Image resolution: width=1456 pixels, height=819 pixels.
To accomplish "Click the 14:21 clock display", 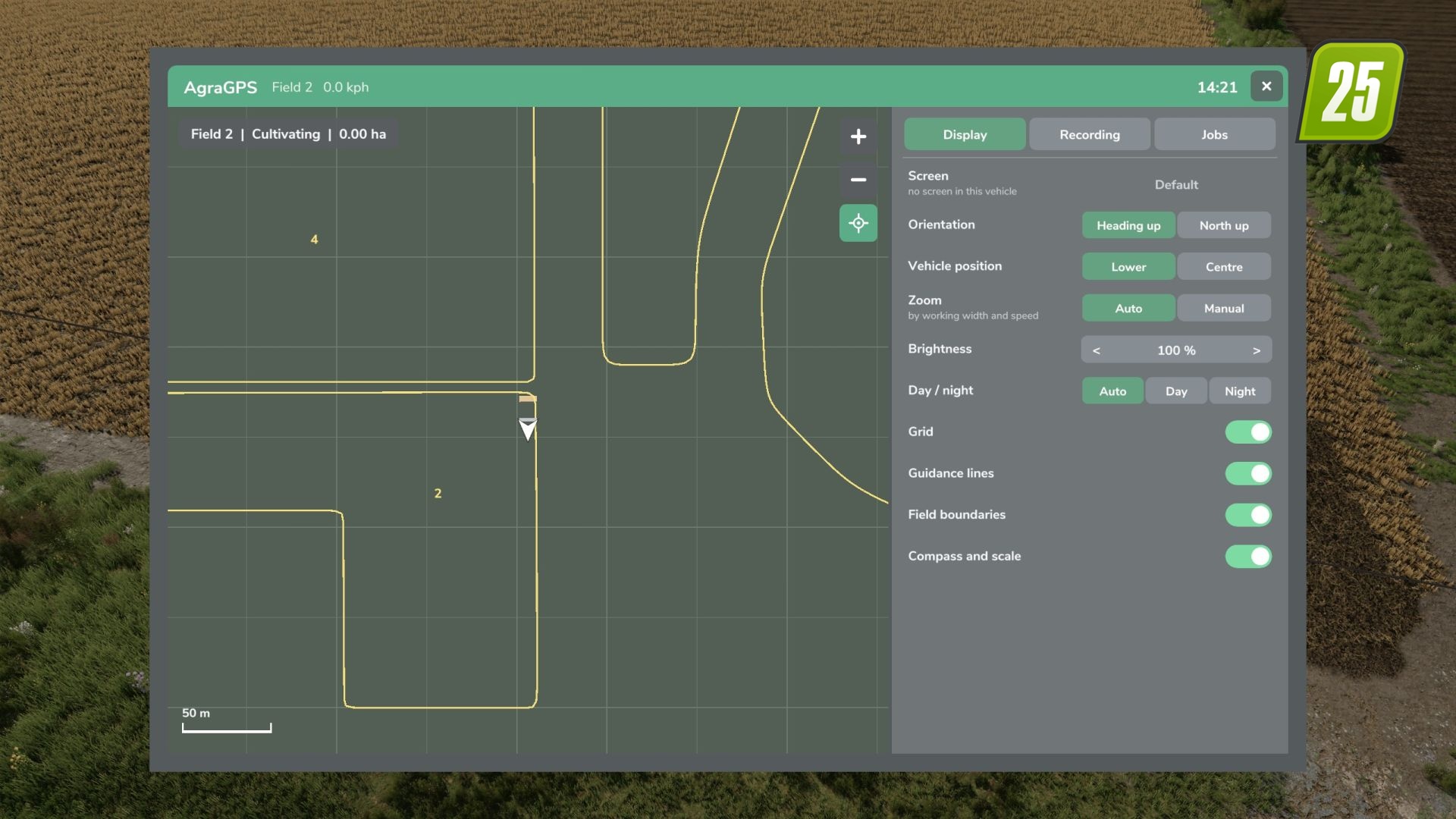I will pos(1217,87).
